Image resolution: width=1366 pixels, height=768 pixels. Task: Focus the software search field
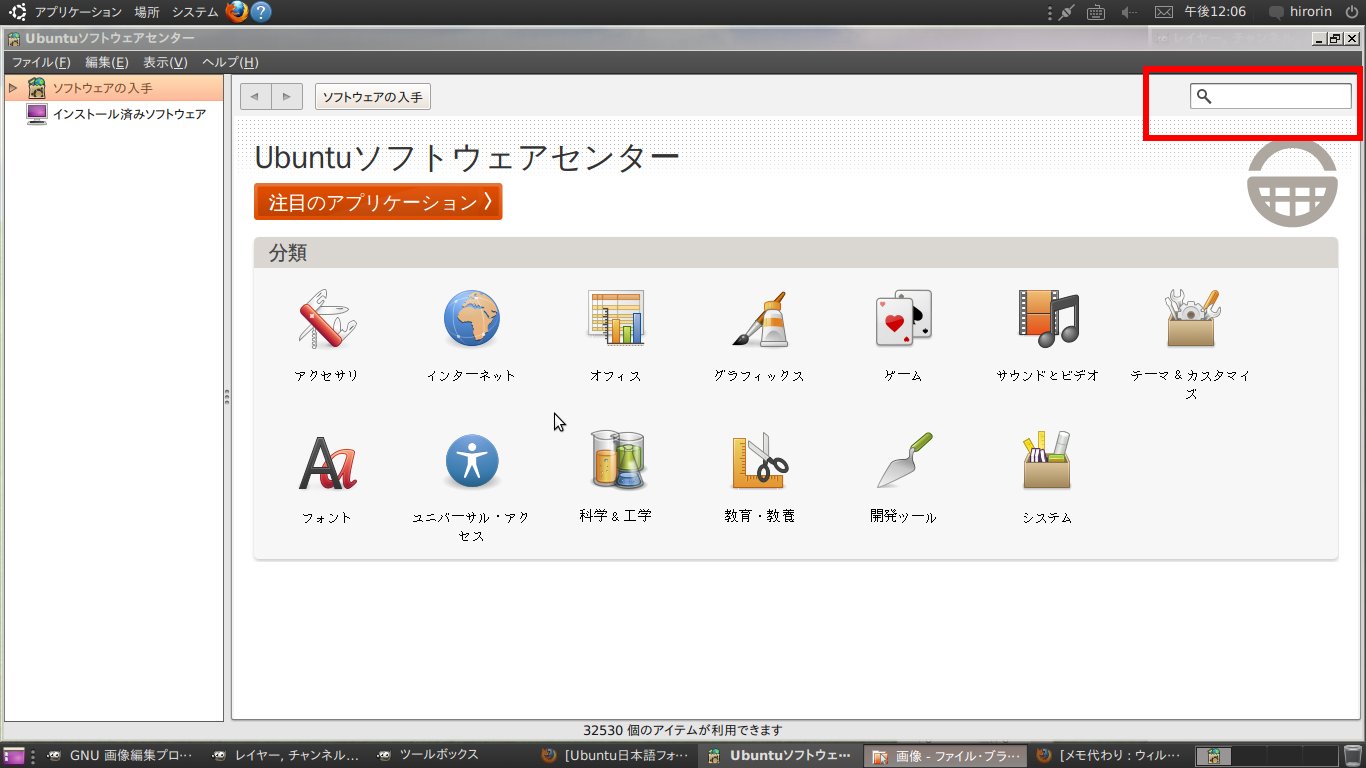click(1271, 96)
